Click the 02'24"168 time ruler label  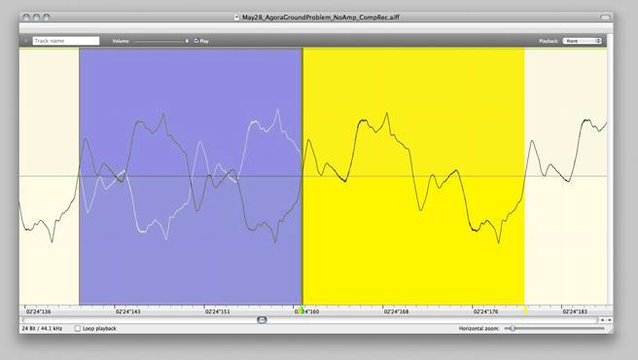click(396, 312)
